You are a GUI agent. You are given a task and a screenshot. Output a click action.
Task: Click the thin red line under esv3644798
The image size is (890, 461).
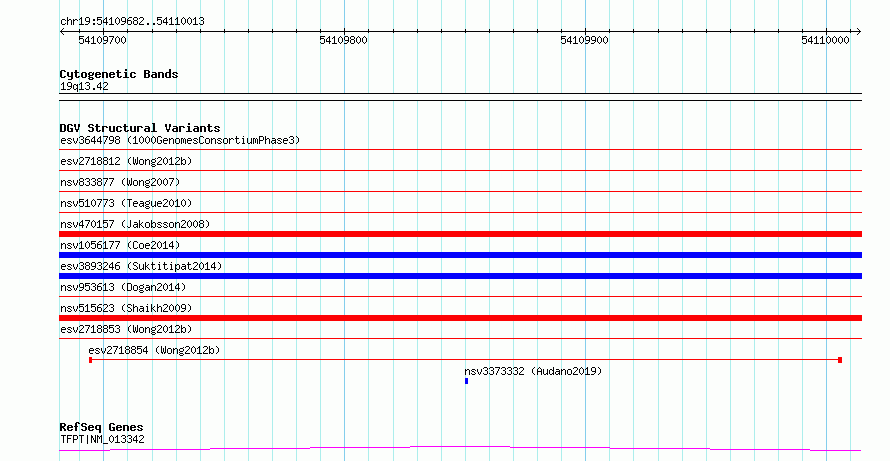coord(460,150)
